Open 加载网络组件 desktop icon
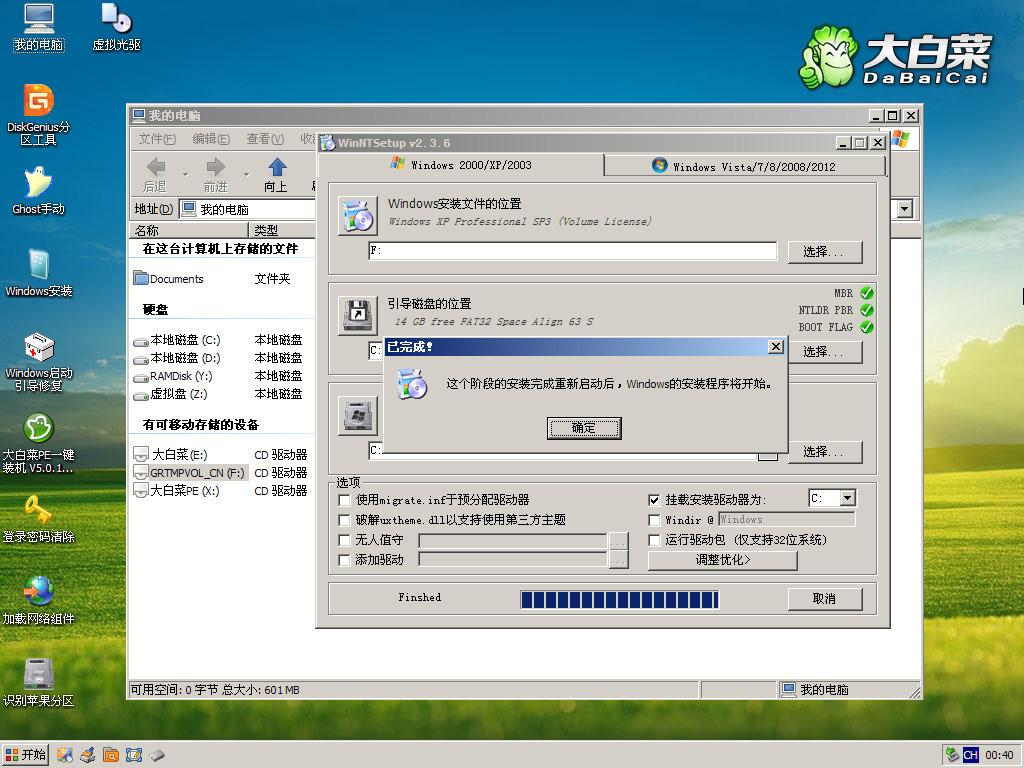Screen dimensions: 1024x768 (x=38, y=593)
